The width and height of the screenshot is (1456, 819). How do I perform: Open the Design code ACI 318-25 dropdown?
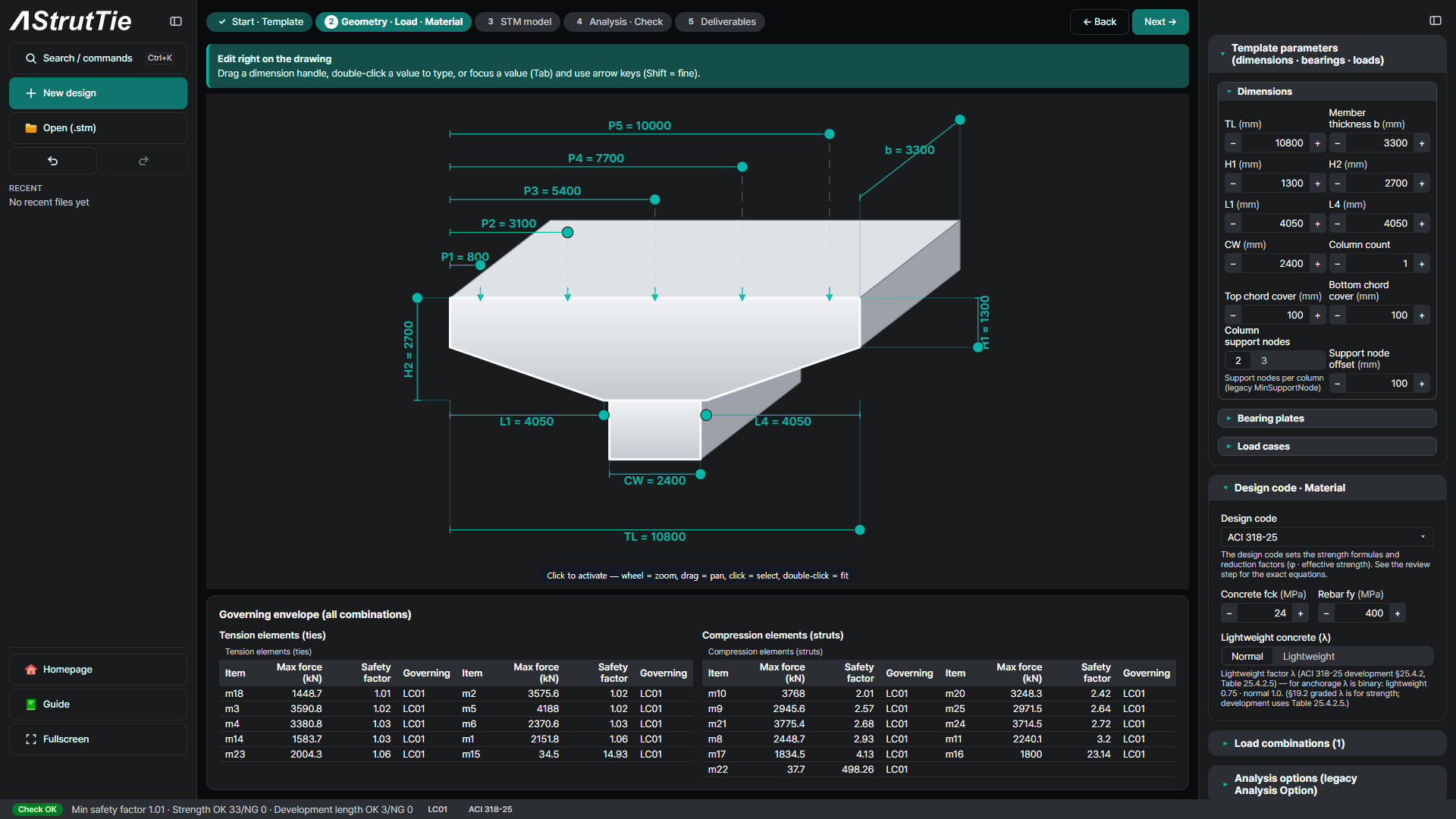coord(1327,538)
